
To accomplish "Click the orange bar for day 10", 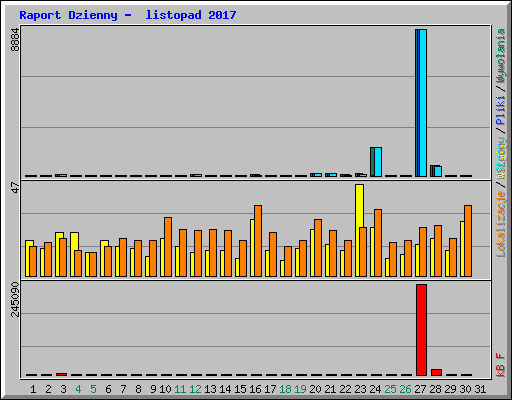I will point(168,247).
